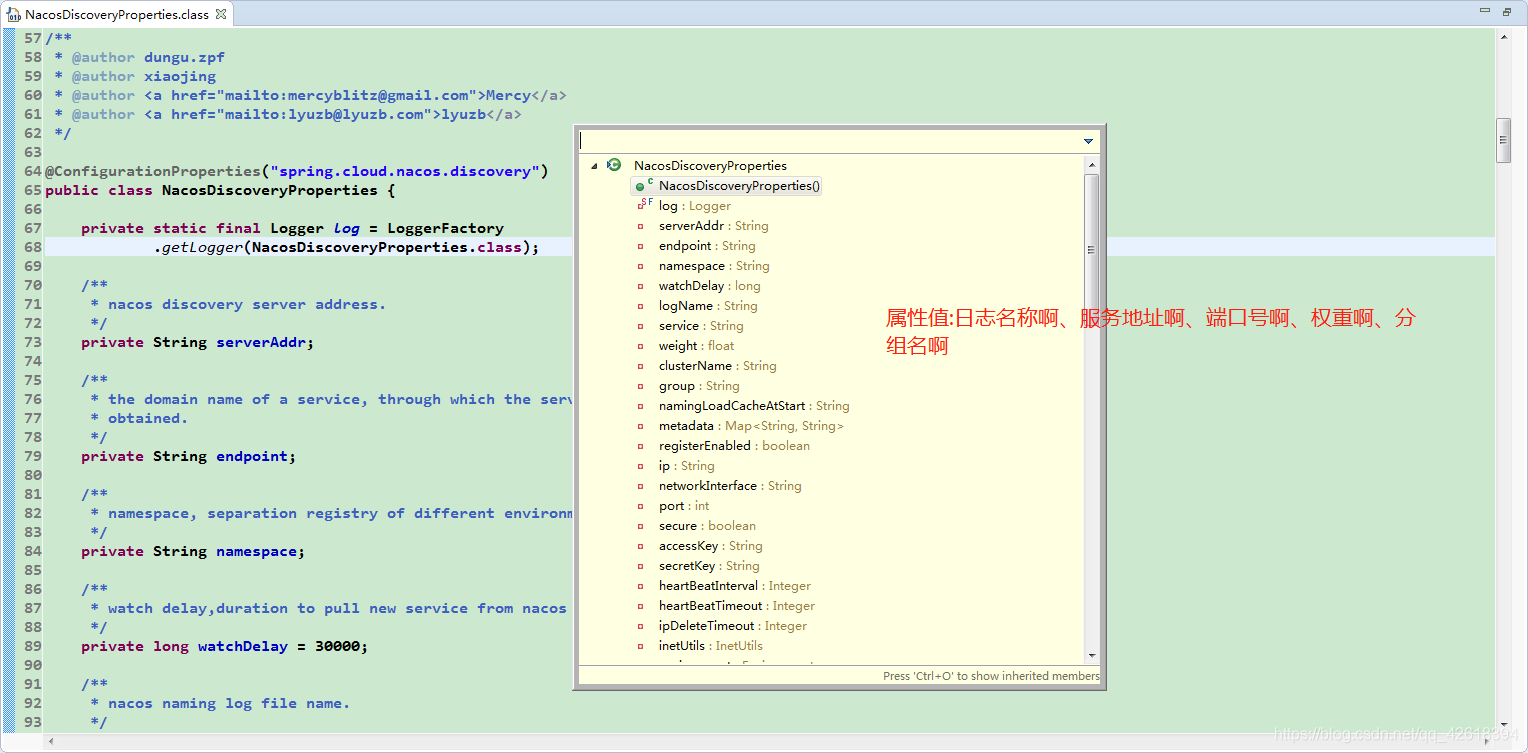Click the editor vertical scrollbar thumb
Screen dimensions: 1528x753
click(1503, 140)
